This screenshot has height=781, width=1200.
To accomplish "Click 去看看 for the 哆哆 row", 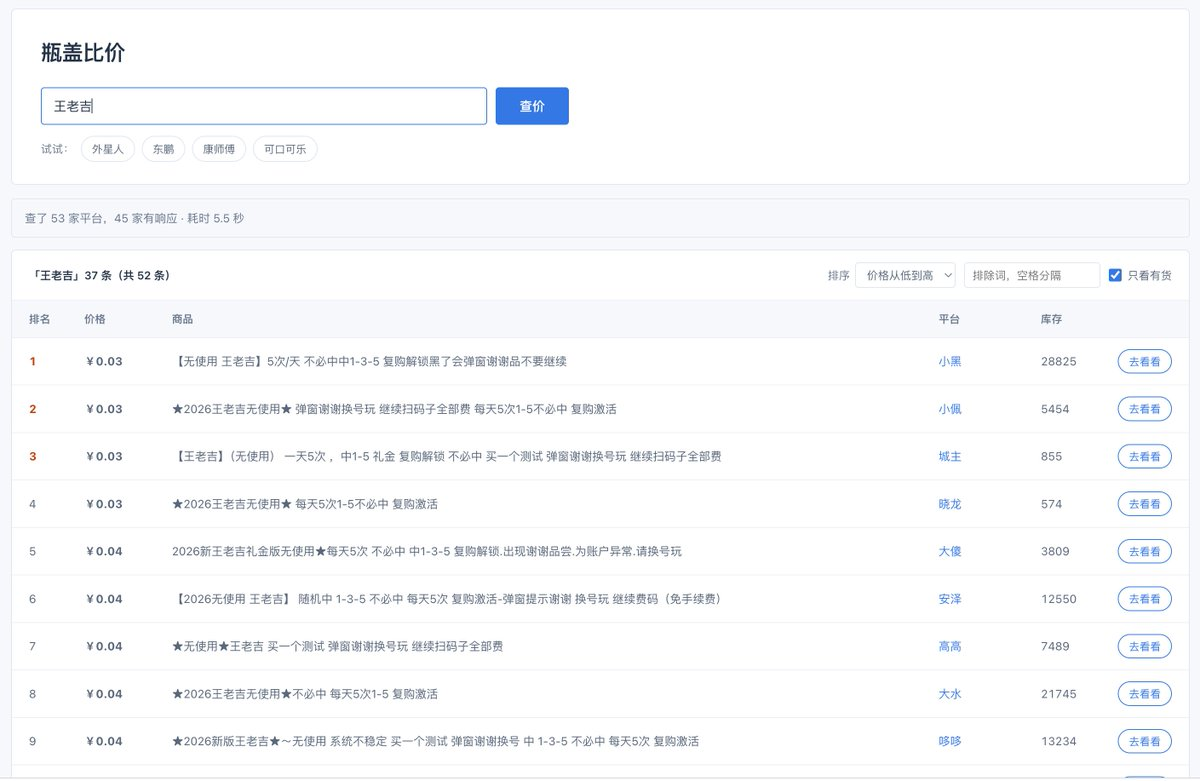I will click(x=1144, y=742).
